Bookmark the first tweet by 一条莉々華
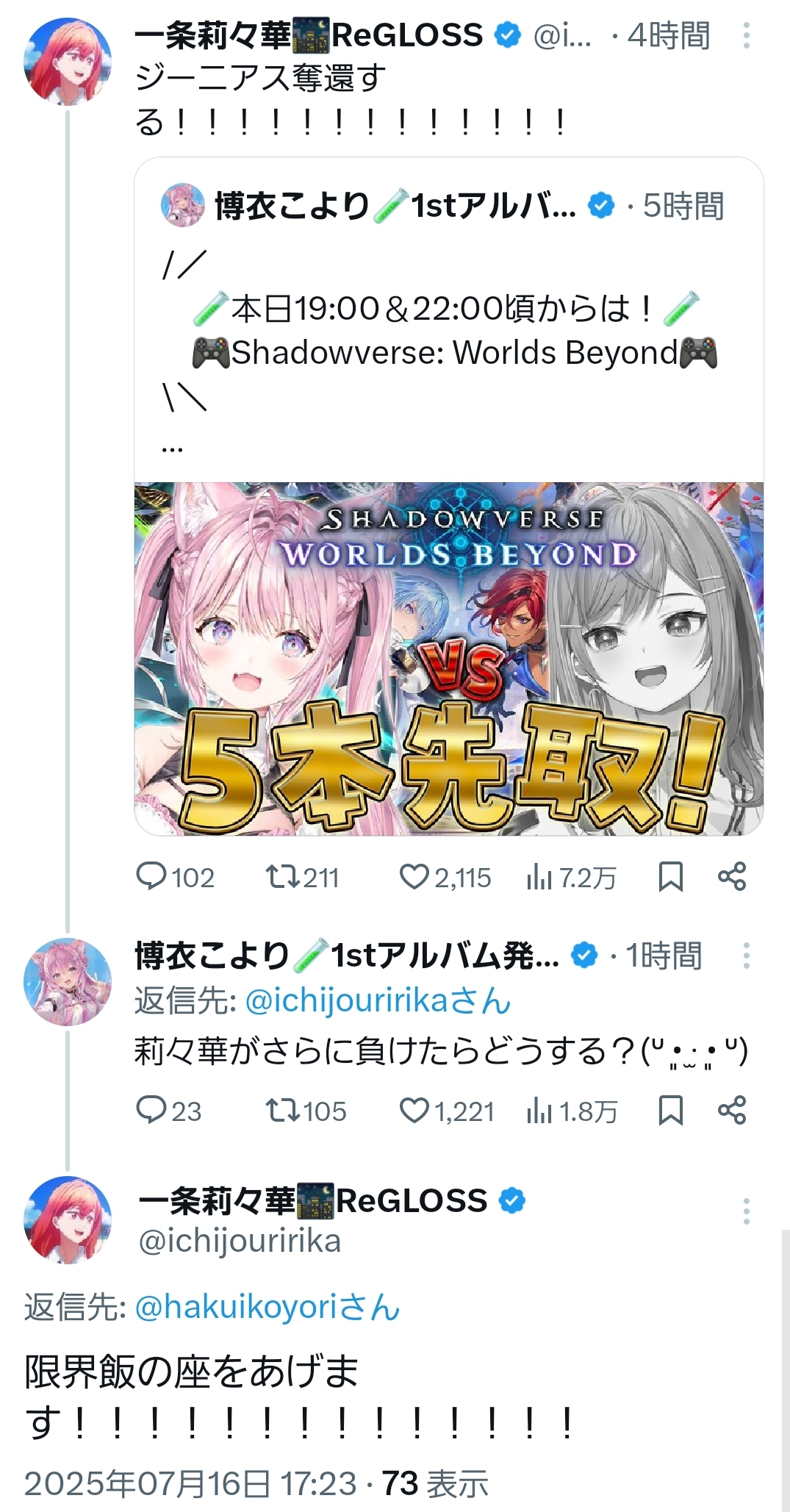Image resolution: width=790 pixels, height=1512 pixels. coord(670,877)
